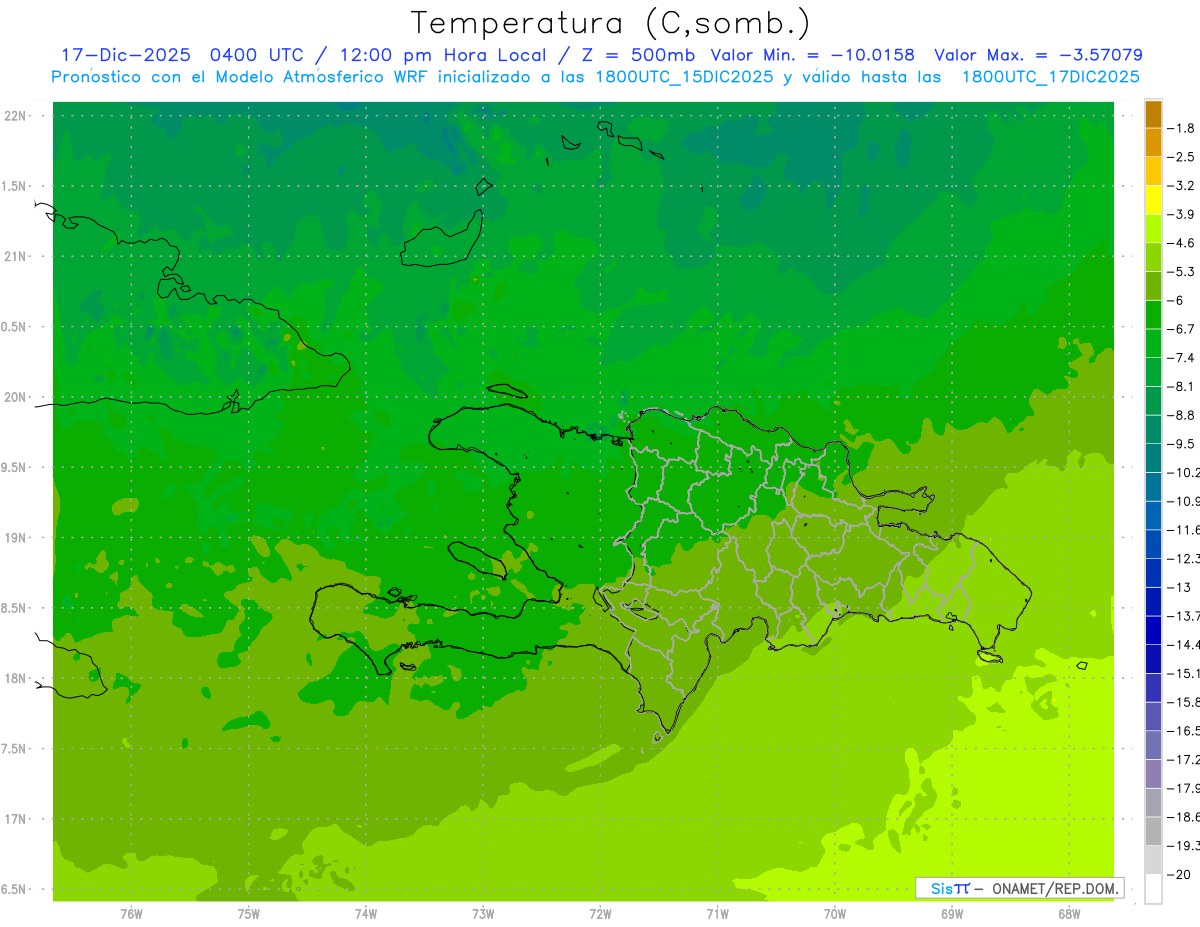Click the '69W' longitude axis label

coord(952,914)
